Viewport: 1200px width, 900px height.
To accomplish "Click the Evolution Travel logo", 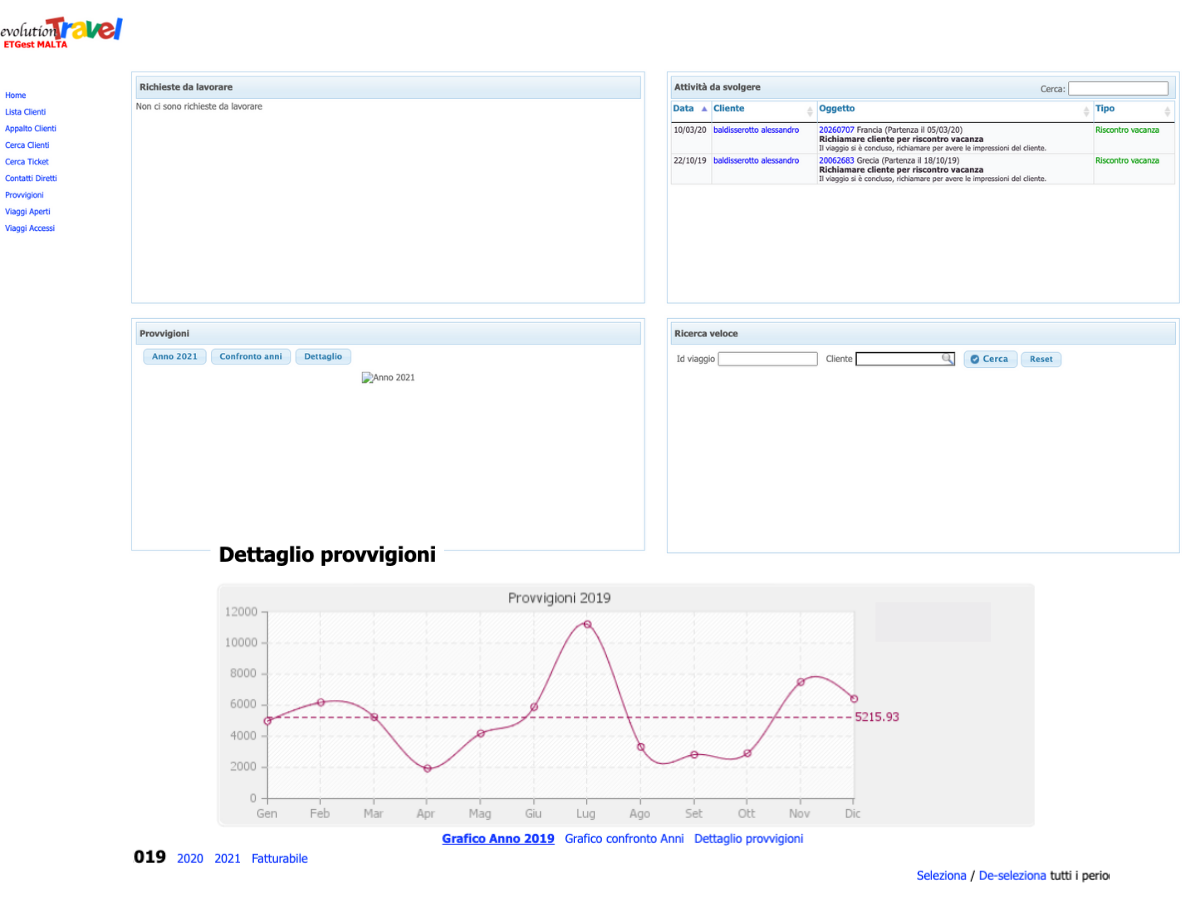I will click(61, 30).
